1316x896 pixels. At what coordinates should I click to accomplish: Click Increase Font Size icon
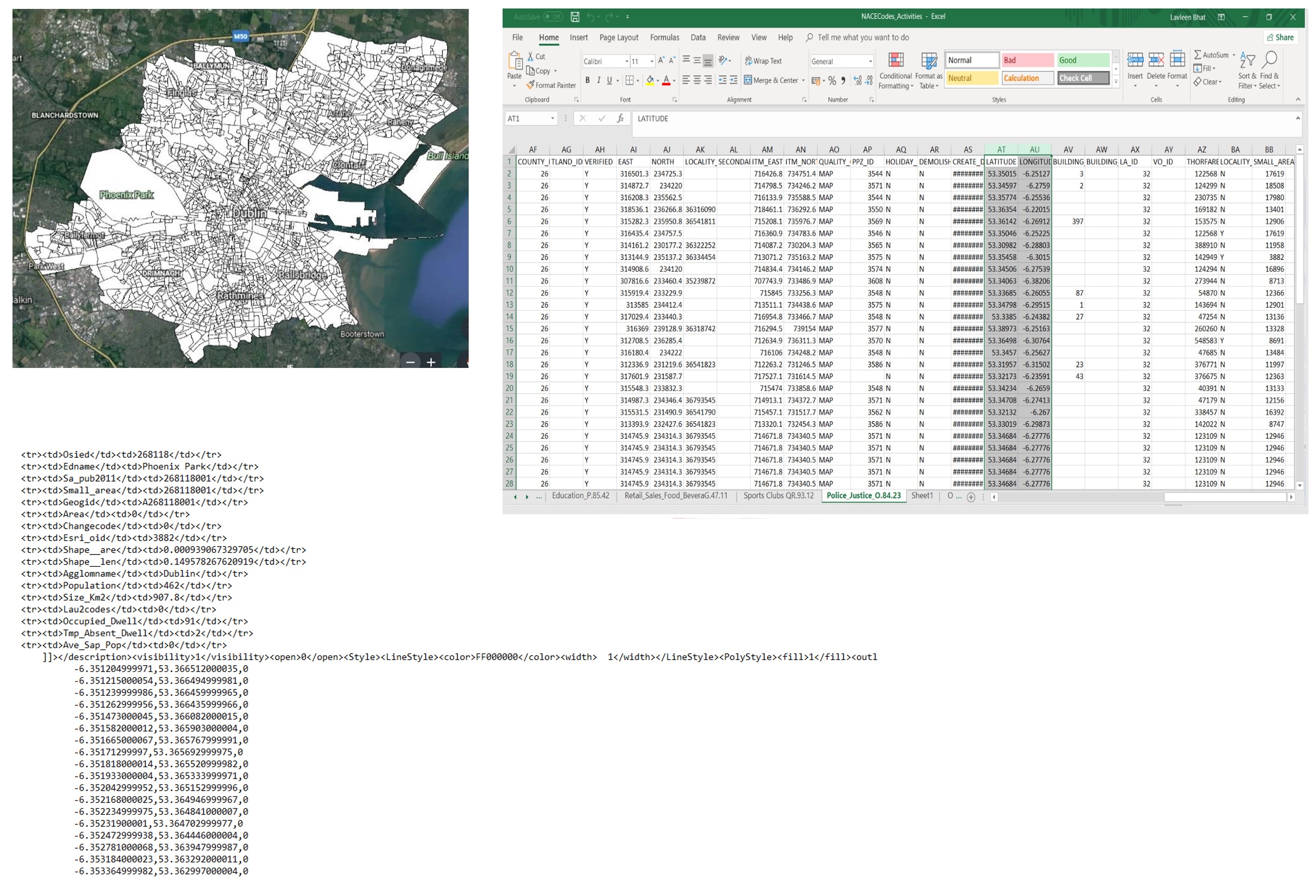tap(661, 60)
